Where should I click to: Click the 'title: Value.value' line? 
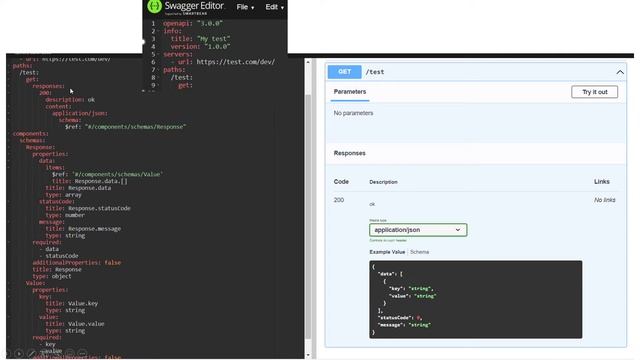[x=75, y=324]
